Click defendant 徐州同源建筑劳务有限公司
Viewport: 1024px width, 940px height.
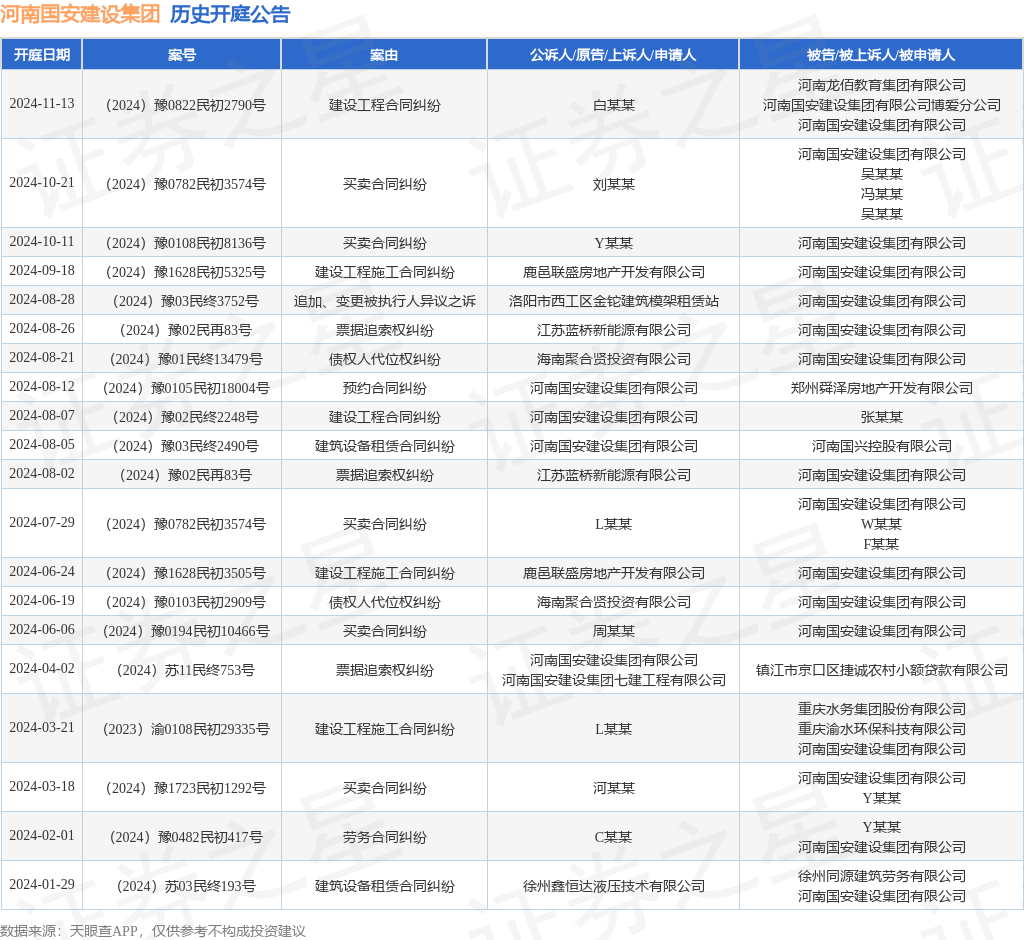[x=881, y=876]
